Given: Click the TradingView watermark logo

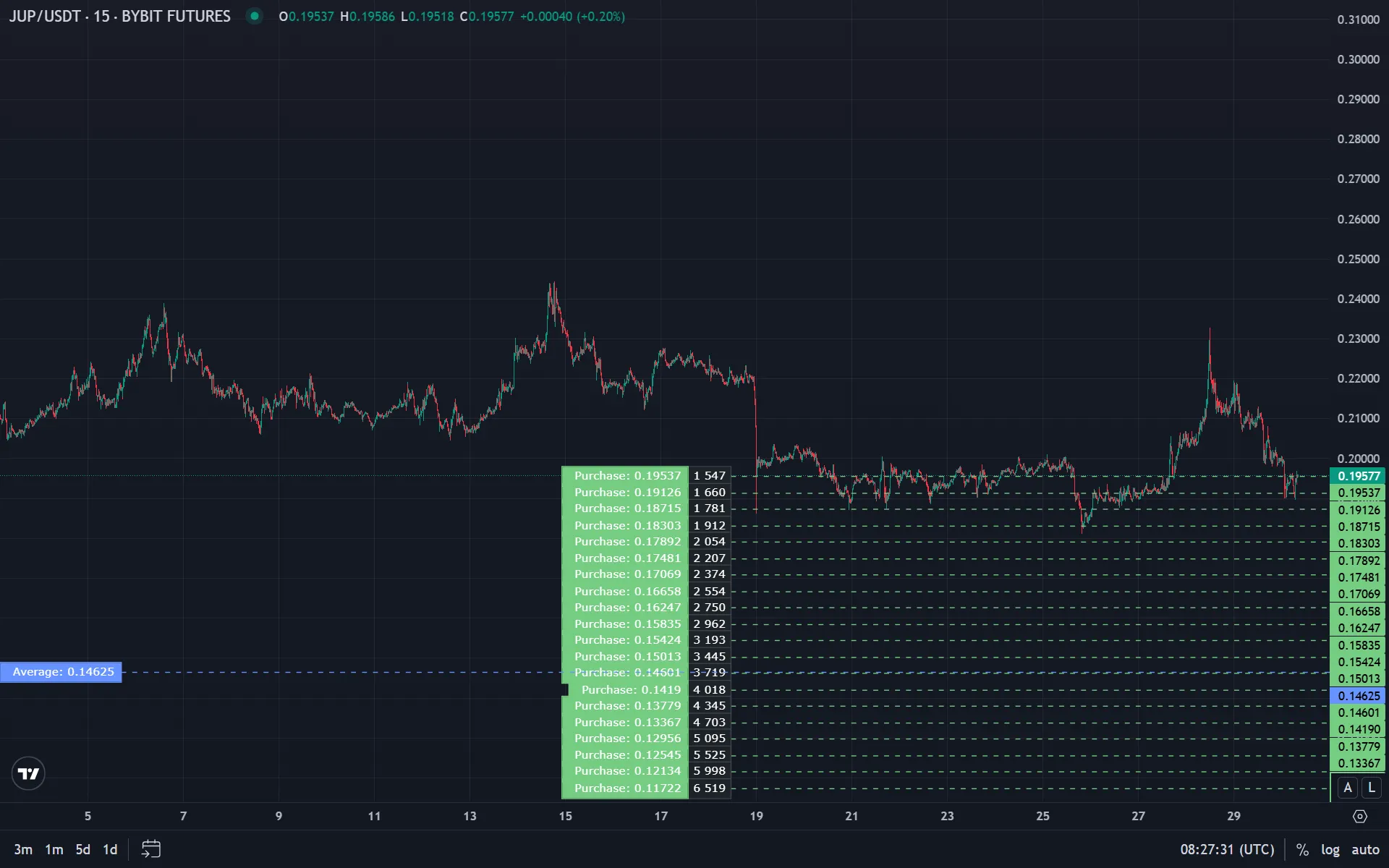Looking at the screenshot, I should 27,773.
